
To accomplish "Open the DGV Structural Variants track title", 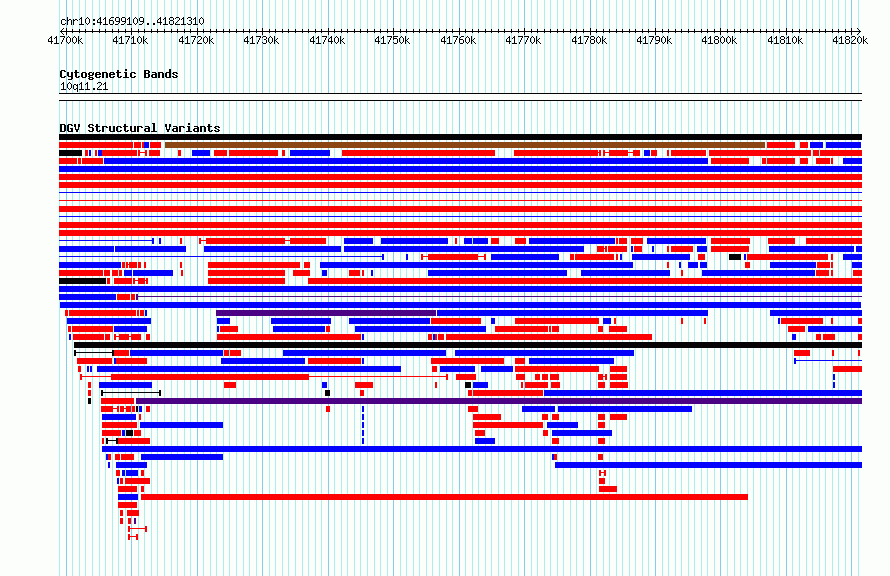I will click(140, 128).
